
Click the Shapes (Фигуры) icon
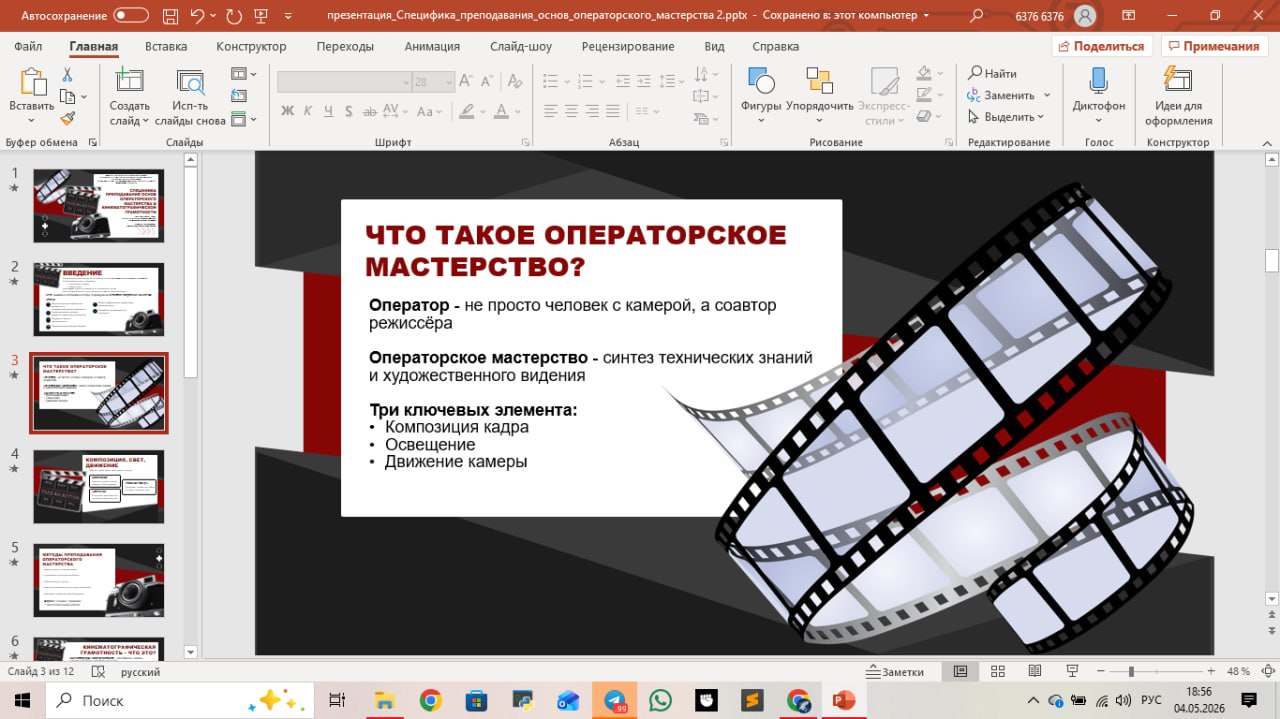(761, 82)
